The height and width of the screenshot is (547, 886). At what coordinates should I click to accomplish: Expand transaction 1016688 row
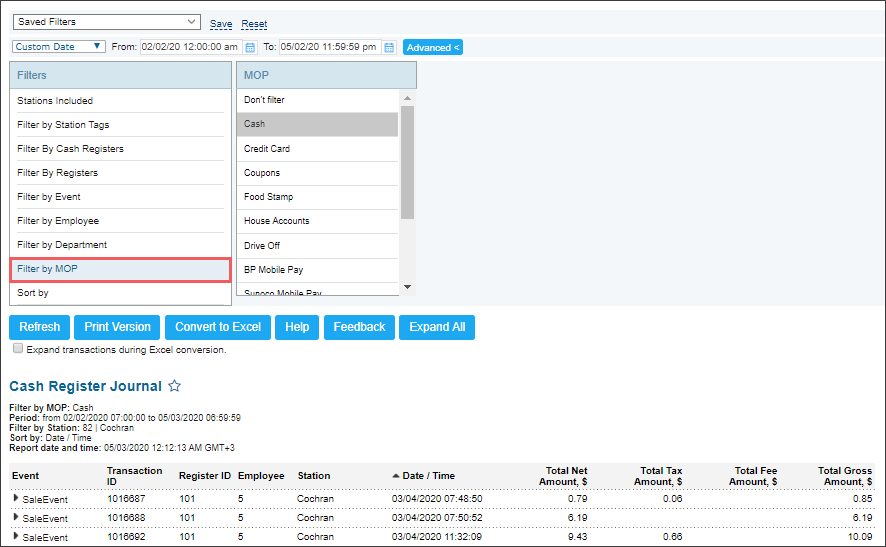(x=16, y=517)
